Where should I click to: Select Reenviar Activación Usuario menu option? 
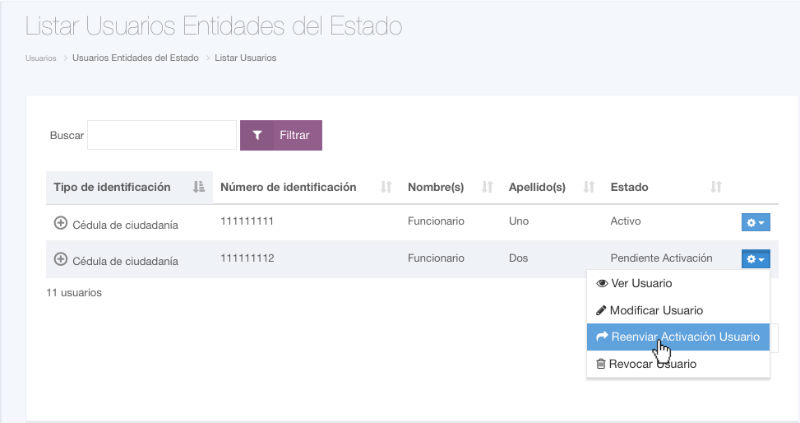(677, 337)
